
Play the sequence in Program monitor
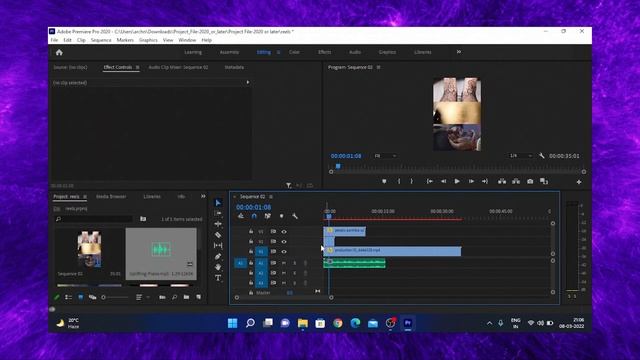pos(457,181)
